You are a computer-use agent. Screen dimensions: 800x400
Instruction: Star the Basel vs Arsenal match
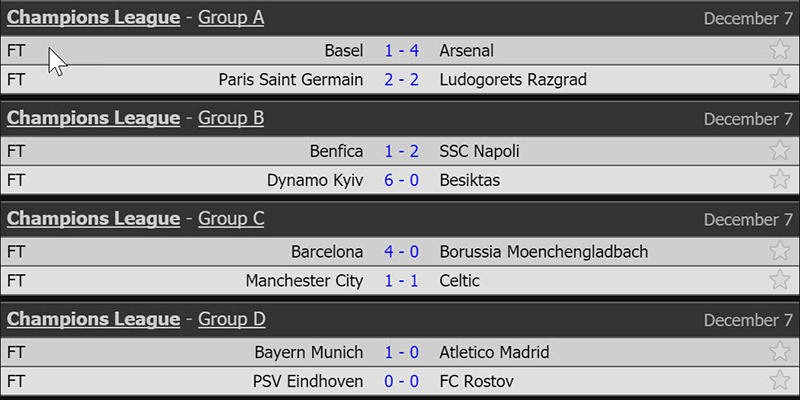(x=779, y=50)
